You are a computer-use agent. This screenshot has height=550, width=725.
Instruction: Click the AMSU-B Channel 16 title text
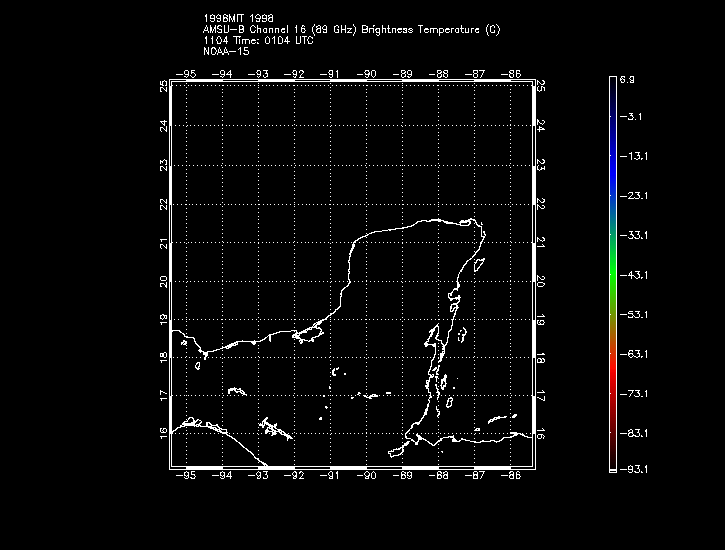351,30
